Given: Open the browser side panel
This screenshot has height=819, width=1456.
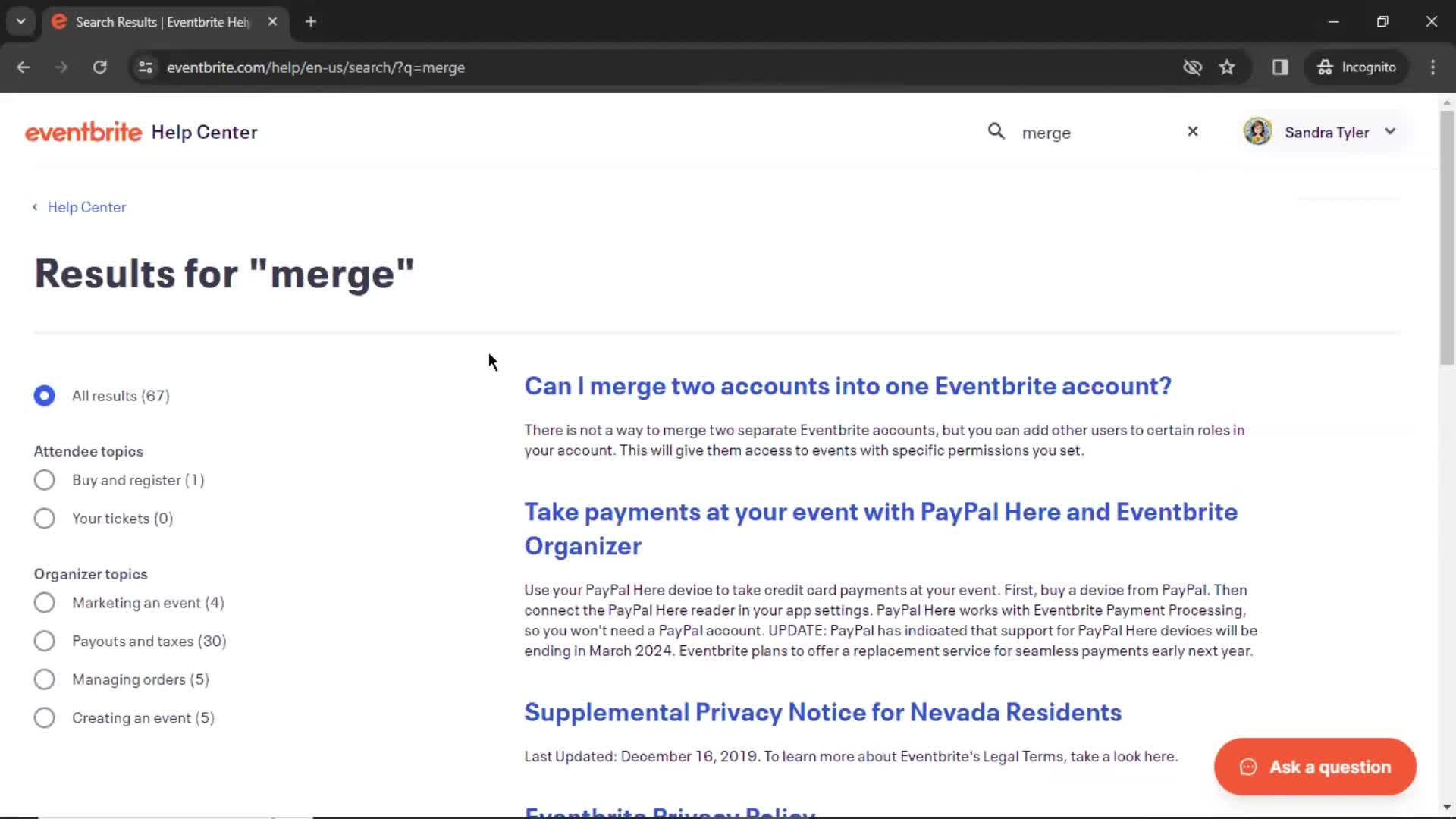Looking at the screenshot, I should tap(1280, 67).
